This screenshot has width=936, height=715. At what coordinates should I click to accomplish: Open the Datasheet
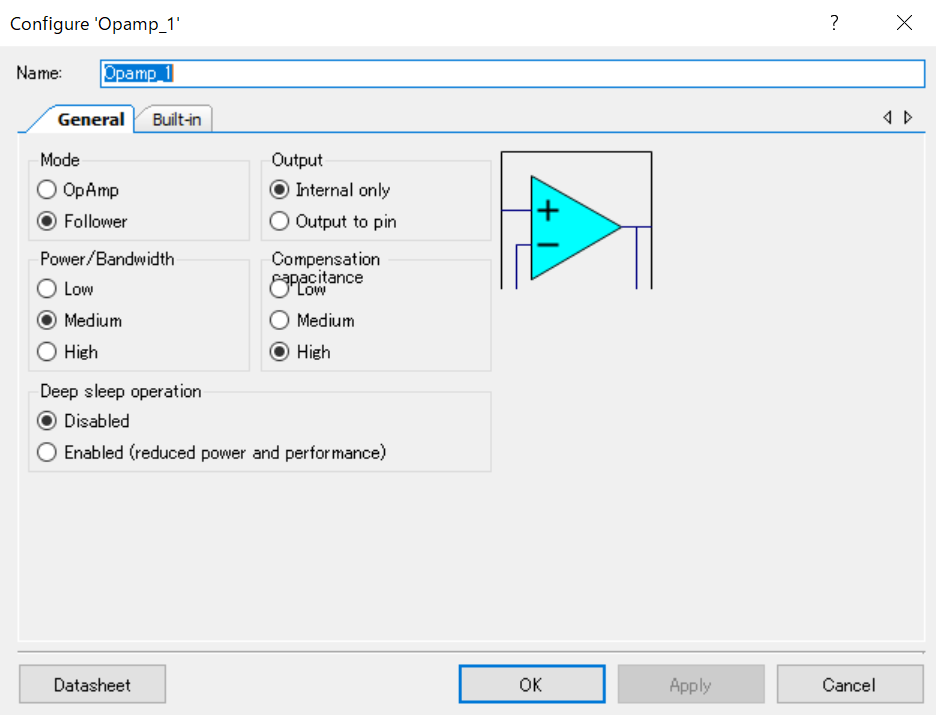92,685
